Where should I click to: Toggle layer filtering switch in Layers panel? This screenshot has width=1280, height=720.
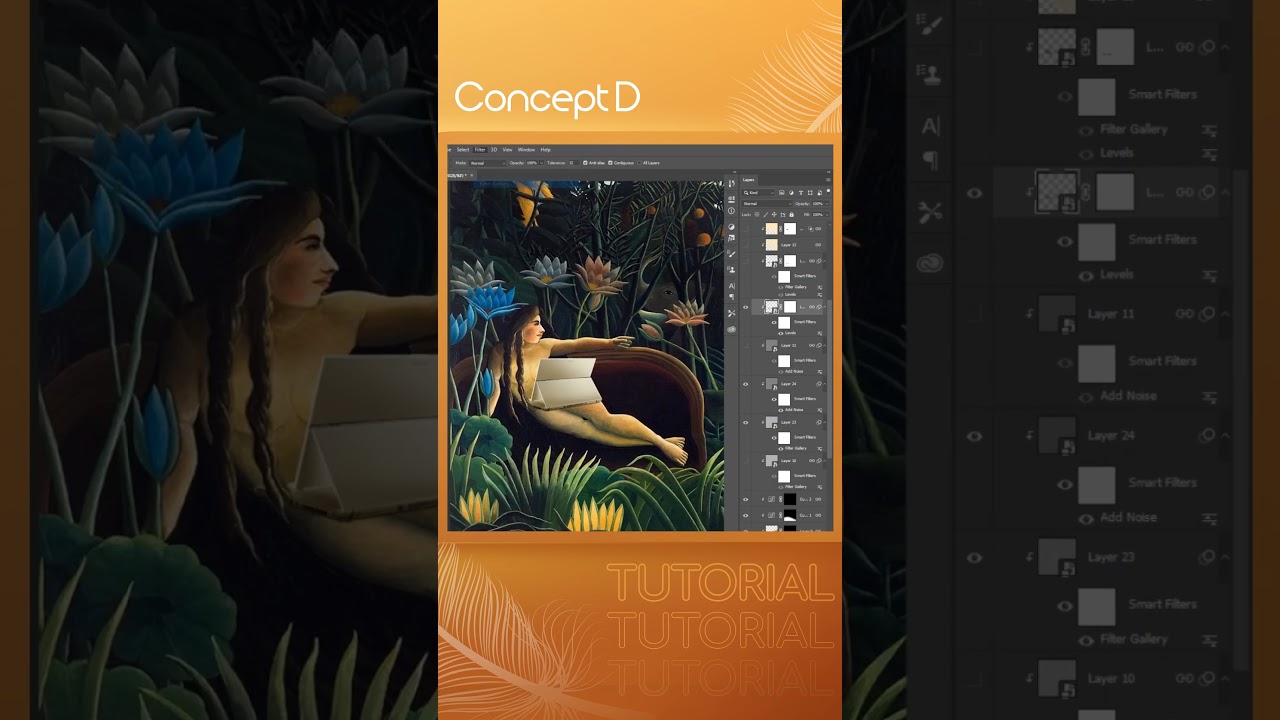click(828, 190)
